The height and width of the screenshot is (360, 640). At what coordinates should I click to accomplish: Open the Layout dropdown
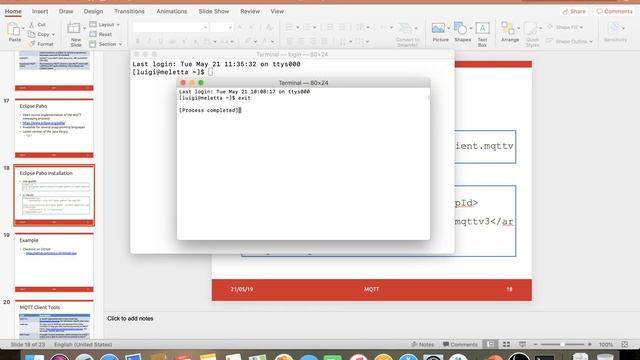pos(105,24)
